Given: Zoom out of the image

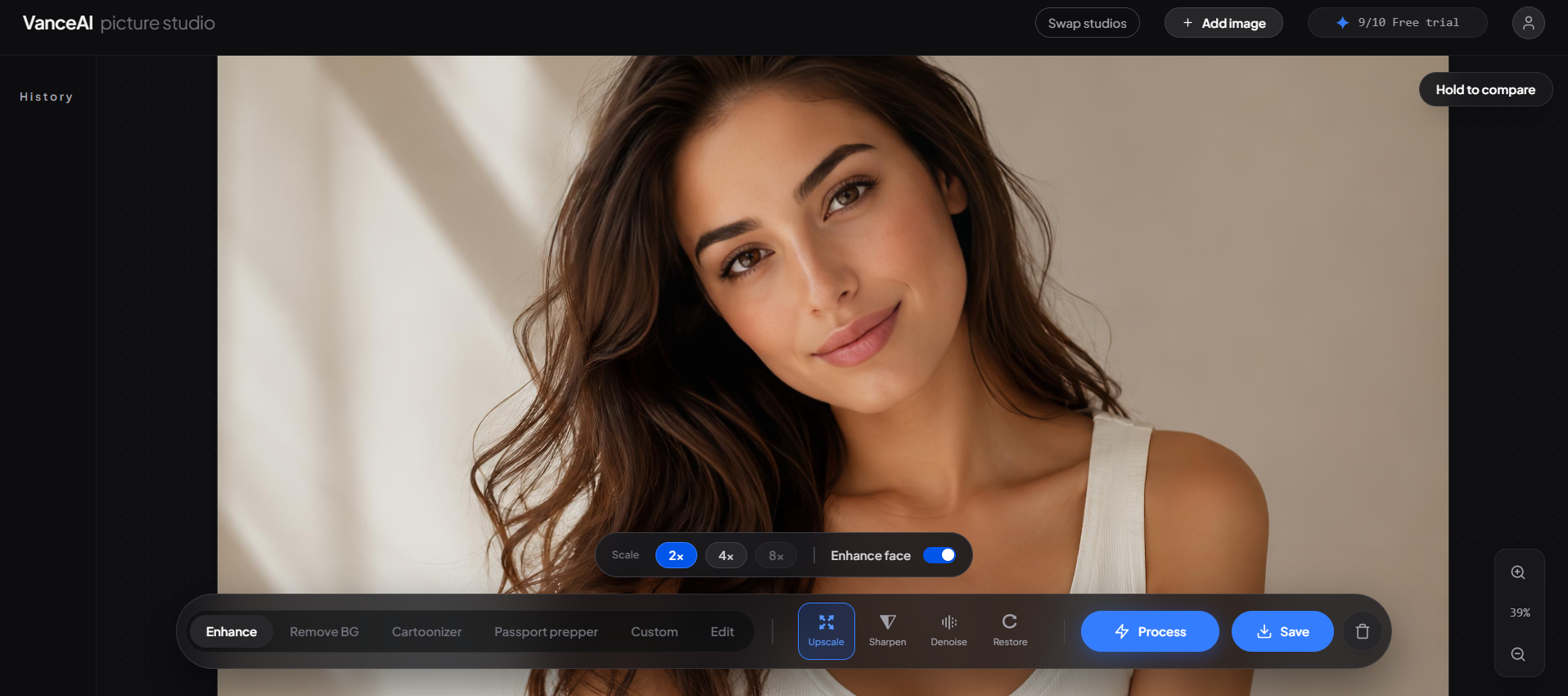Looking at the screenshot, I should tap(1518, 654).
